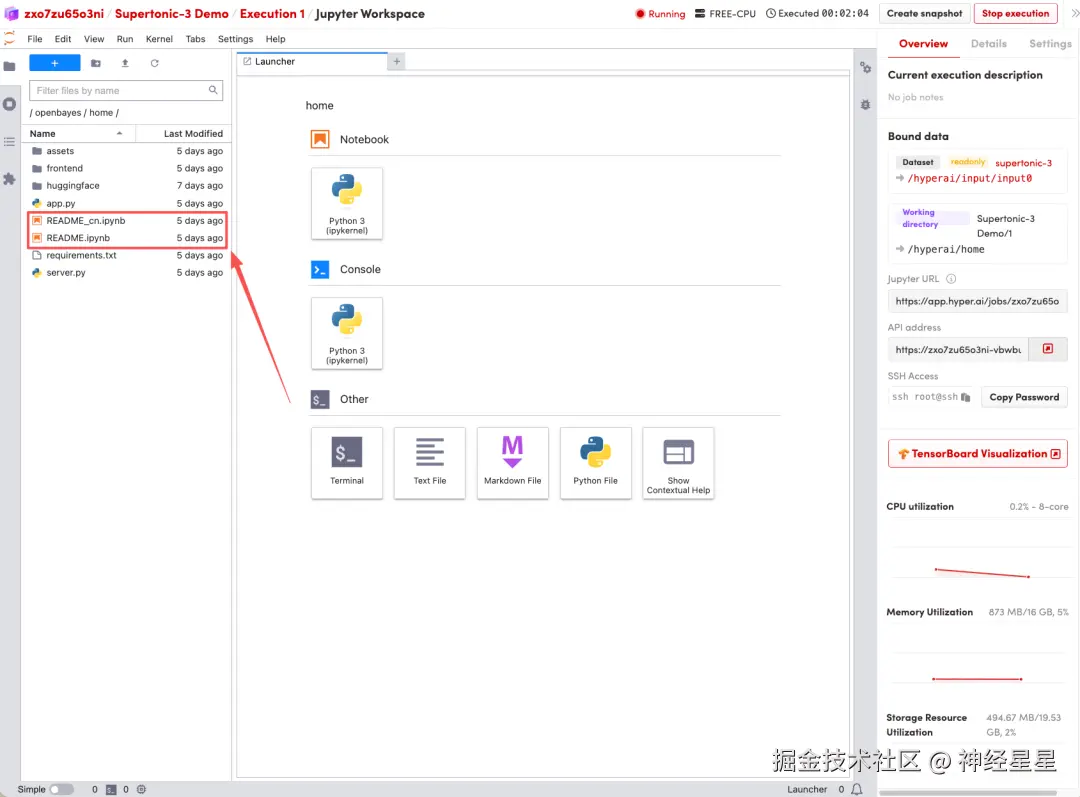The image size is (1080, 797).
Task: Show Contextual Help from launcher
Action: click(x=678, y=463)
